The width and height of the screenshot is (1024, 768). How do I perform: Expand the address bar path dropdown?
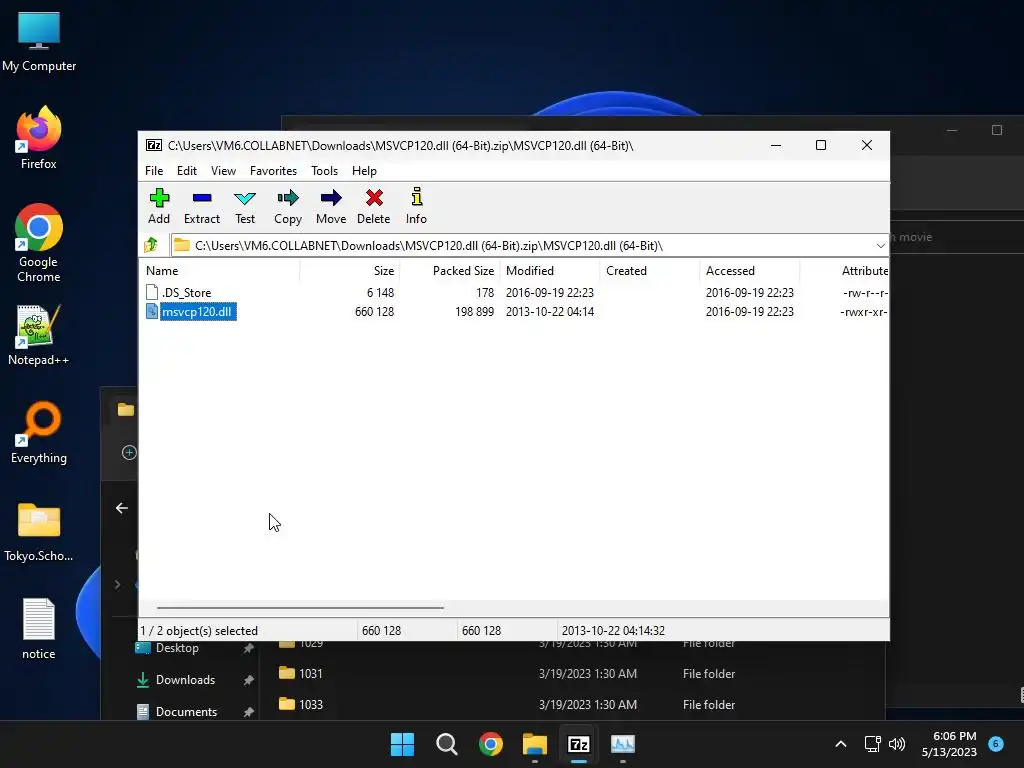(880, 246)
